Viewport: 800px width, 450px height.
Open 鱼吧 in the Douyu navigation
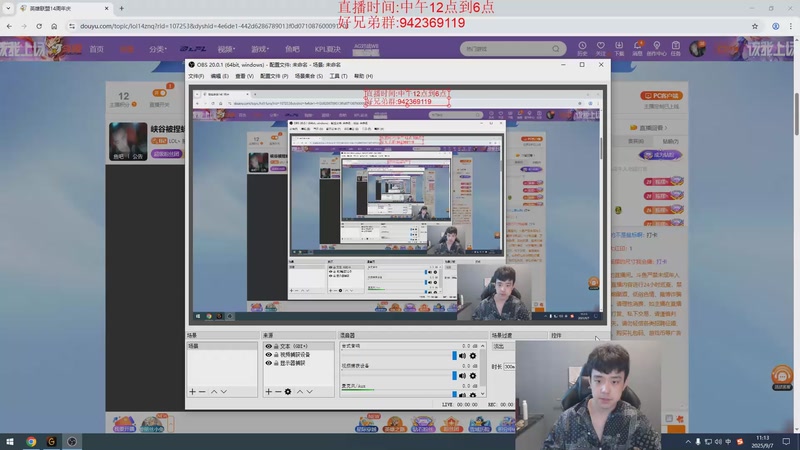pos(292,49)
